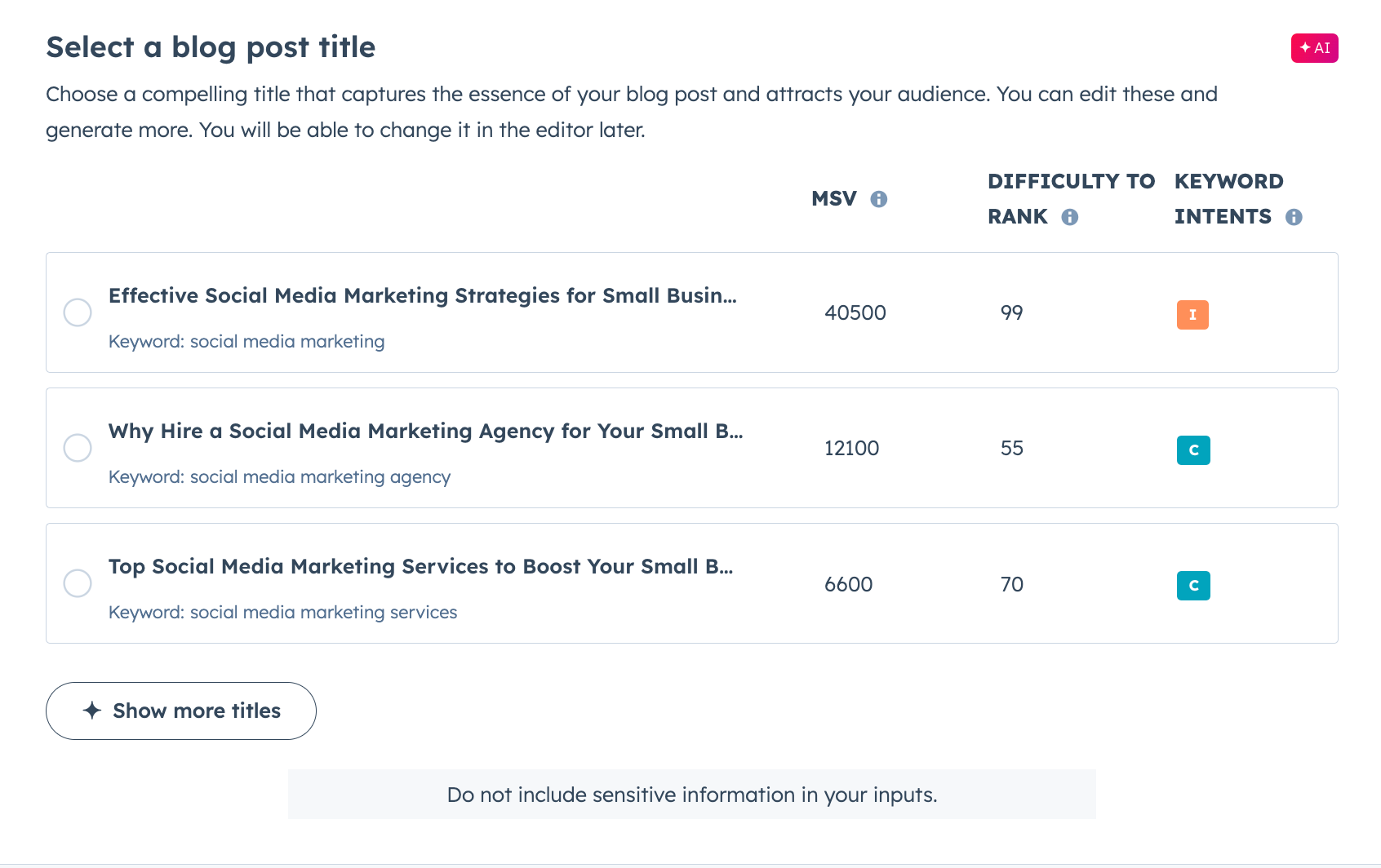Screen dimensions: 1381x868
Task: Click the keyword social media marketing agency text
Action: [x=279, y=476]
